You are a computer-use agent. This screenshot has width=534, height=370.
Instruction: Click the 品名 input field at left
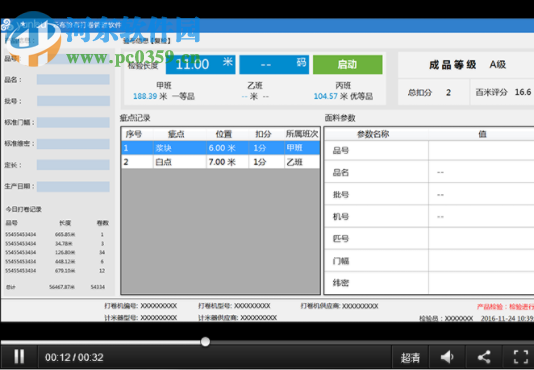coord(73,79)
